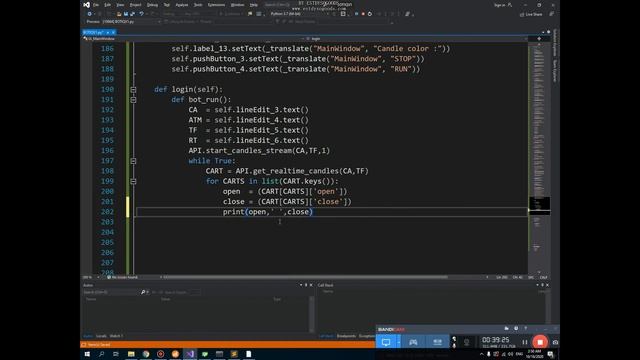
Task: Click the Undo toolbar icon
Action: pyautogui.click(x=141, y=14)
